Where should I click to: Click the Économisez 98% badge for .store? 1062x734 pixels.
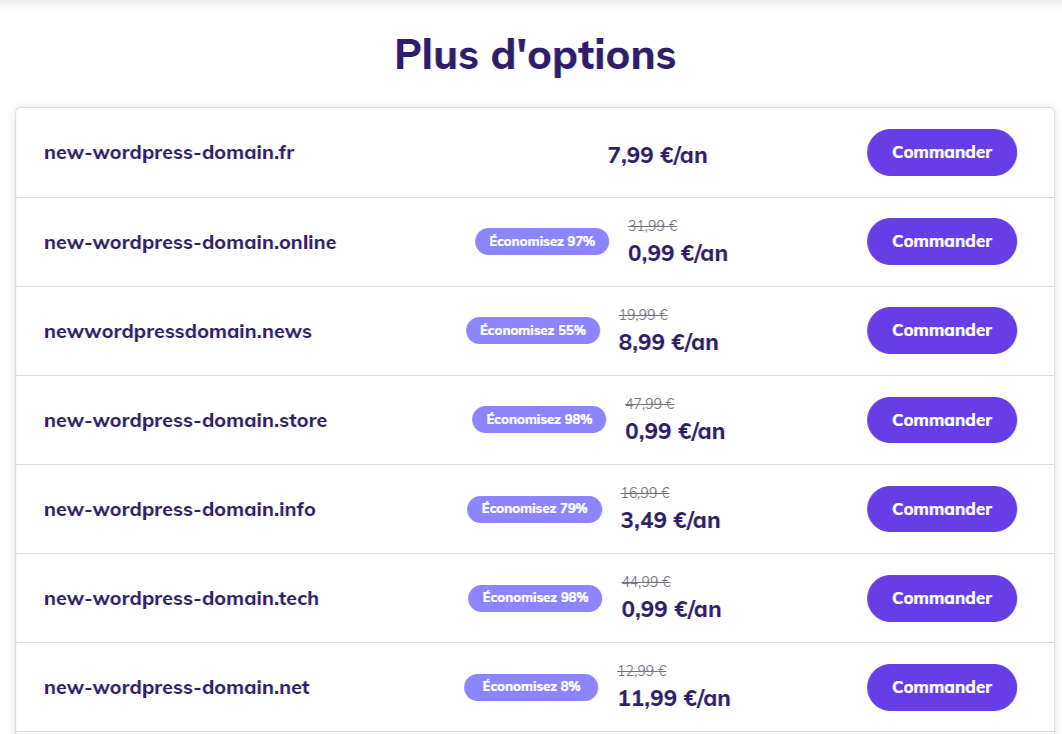[538, 419]
